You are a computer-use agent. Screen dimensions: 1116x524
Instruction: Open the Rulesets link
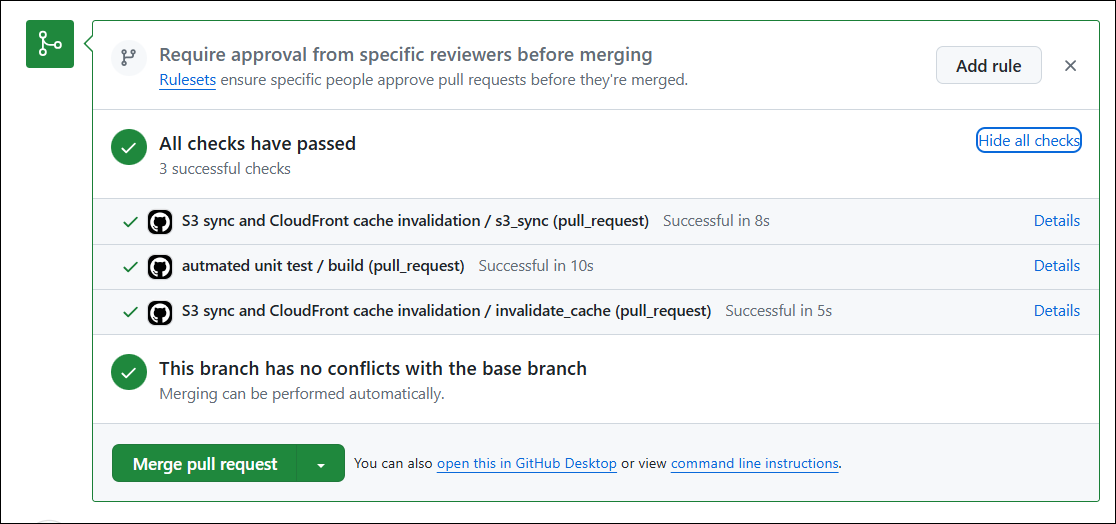click(187, 80)
